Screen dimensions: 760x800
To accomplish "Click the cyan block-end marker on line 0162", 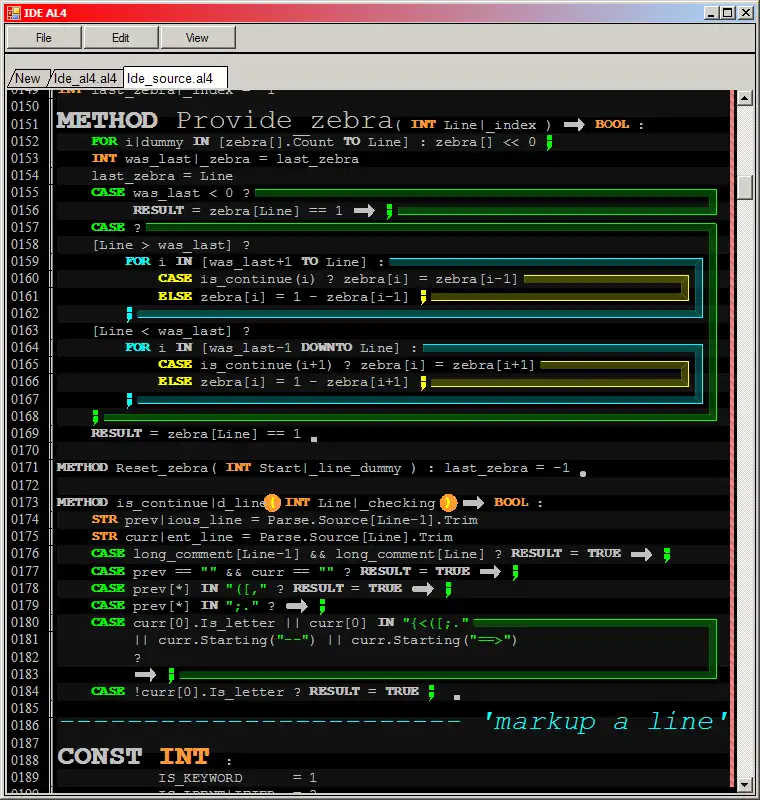I will click(x=129, y=314).
